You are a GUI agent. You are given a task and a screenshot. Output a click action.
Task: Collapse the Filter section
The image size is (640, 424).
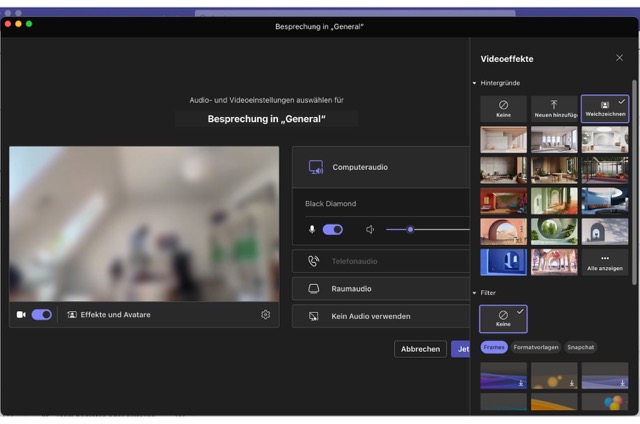(474, 293)
